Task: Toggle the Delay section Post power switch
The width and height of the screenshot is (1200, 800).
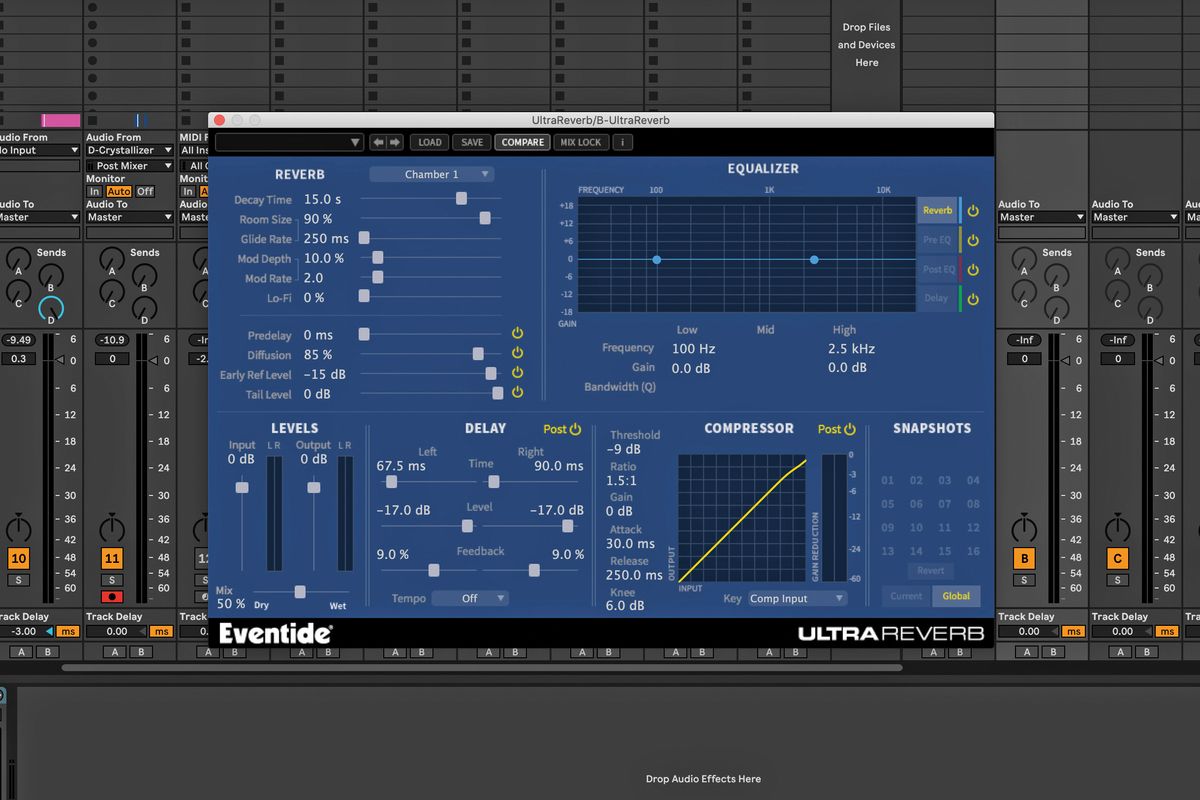Action: point(574,428)
